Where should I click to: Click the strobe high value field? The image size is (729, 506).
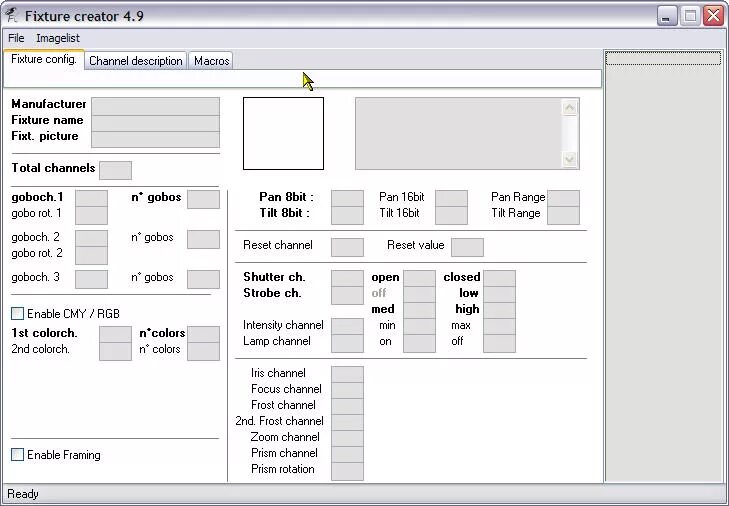click(499, 311)
